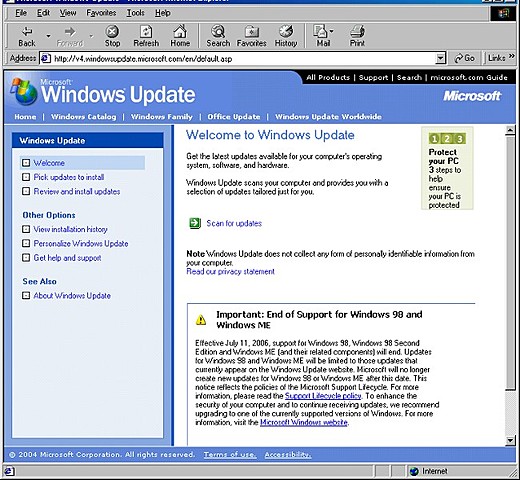Open the Tools menu
Viewport: 520px width, 480px height.
[135, 13]
